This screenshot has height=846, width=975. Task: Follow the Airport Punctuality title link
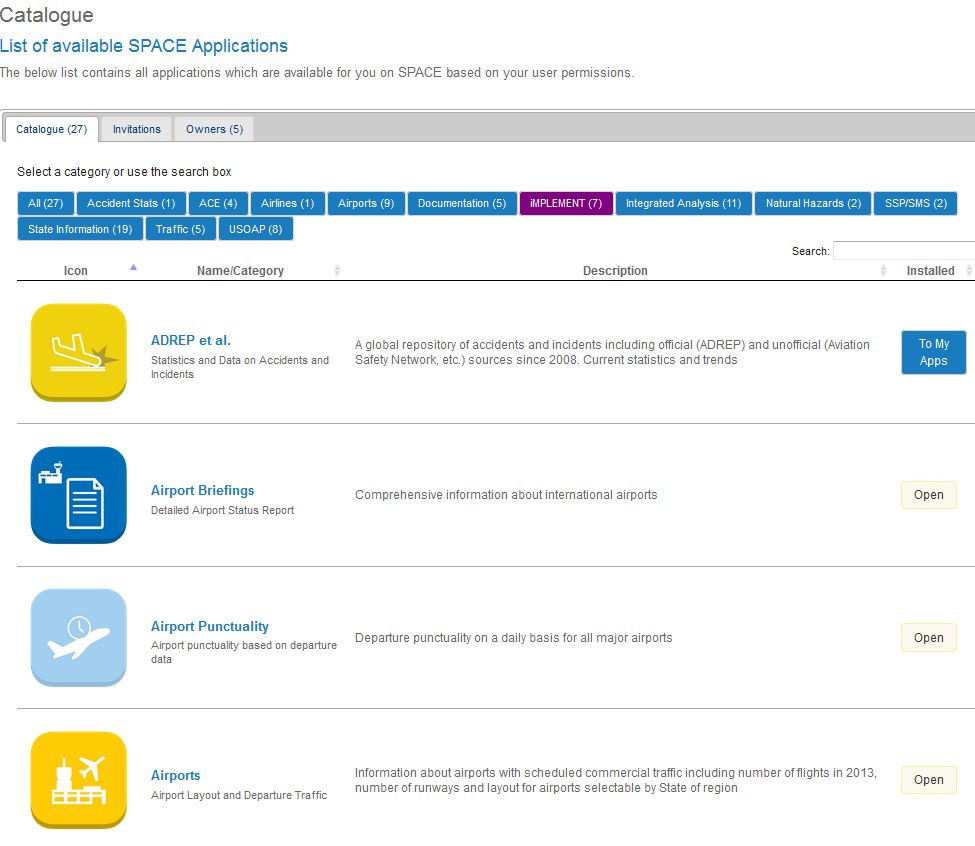(x=210, y=627)
